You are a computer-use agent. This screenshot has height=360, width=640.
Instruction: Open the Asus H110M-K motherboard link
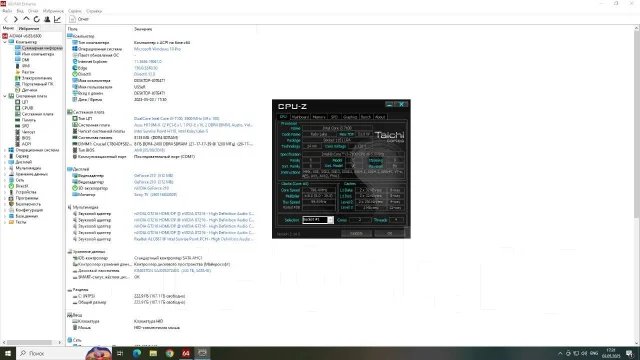coord(193,125)
